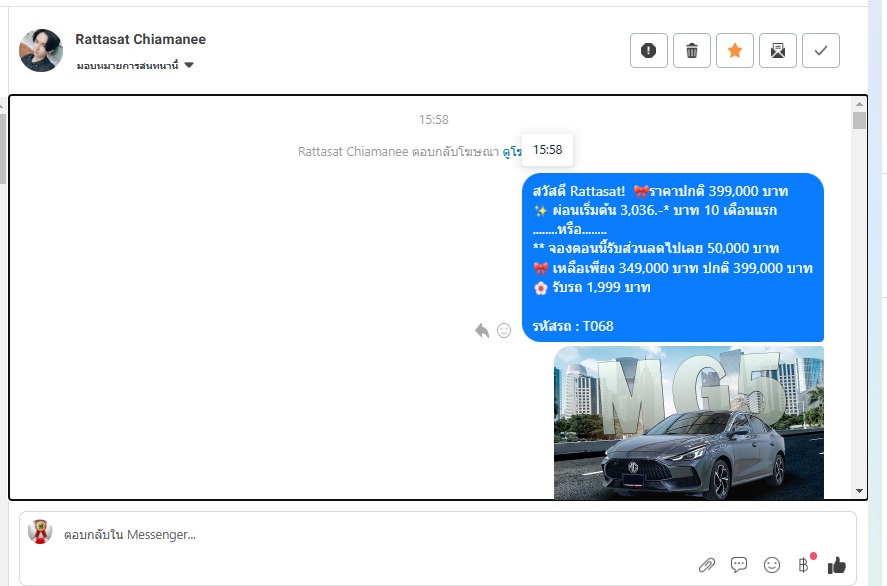Delete conversation using trash icon
887x586 pixels.
pos(691,51)
